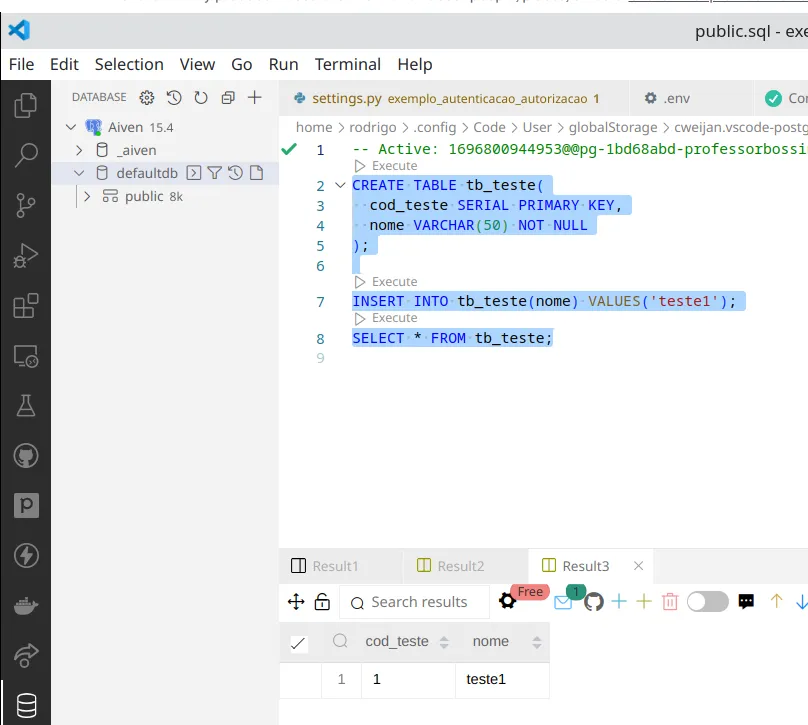Refresh the Database panel connections
This screenshot has height=725, width=808.
tap(201, 97)
